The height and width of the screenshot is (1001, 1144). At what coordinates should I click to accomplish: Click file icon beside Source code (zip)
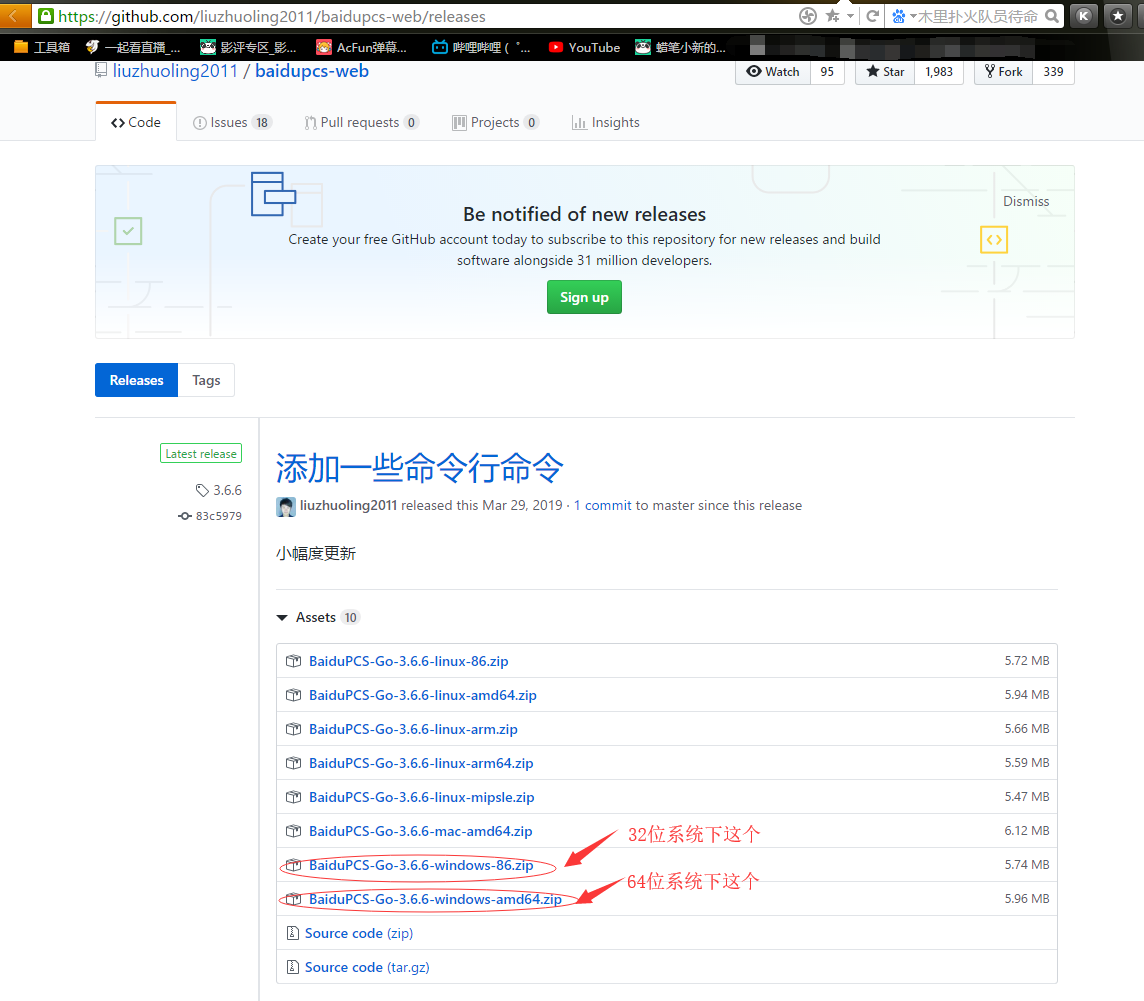pos(293,933)
